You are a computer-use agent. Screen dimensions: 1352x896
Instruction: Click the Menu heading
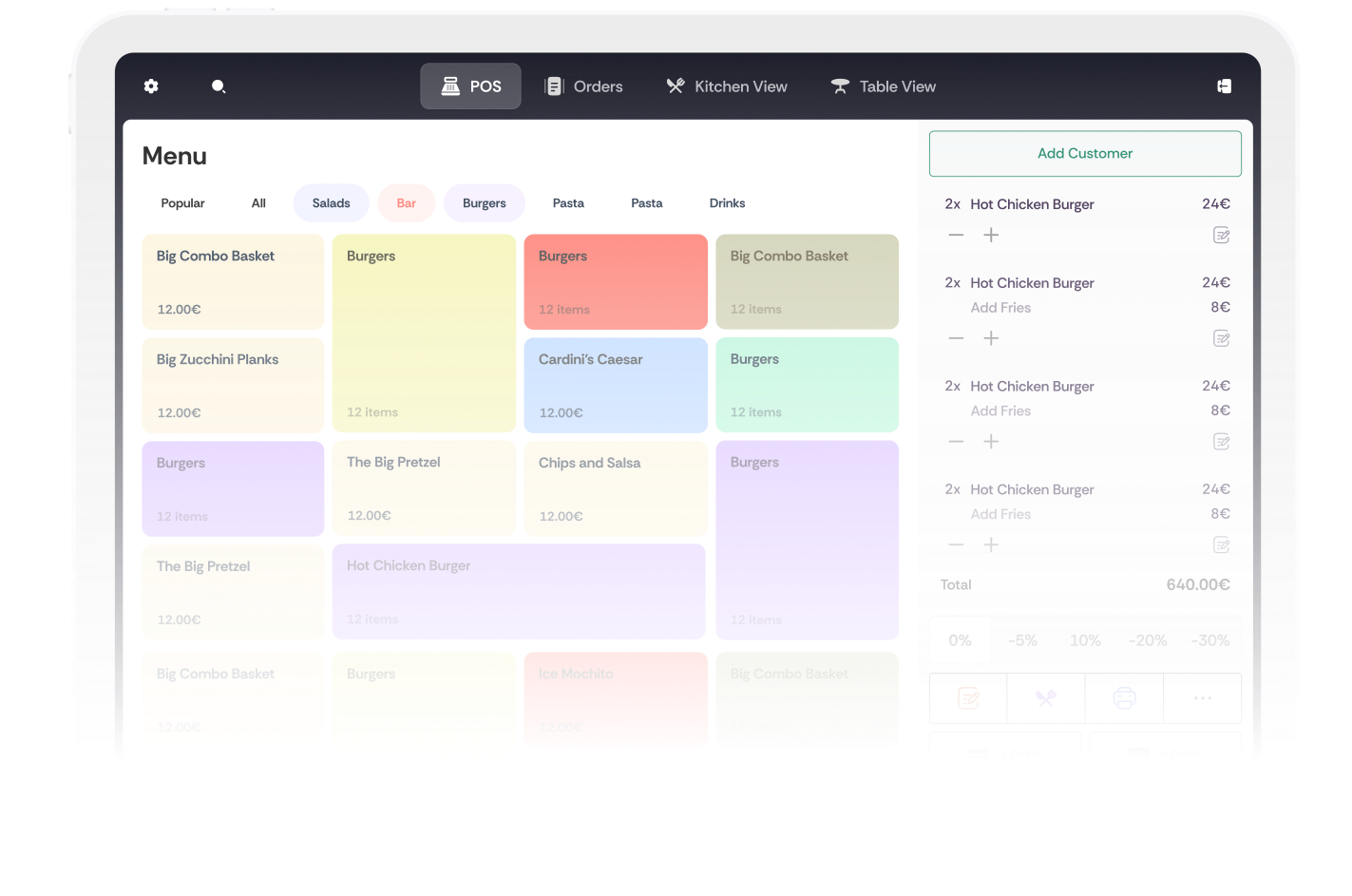[x=175, y=156]
